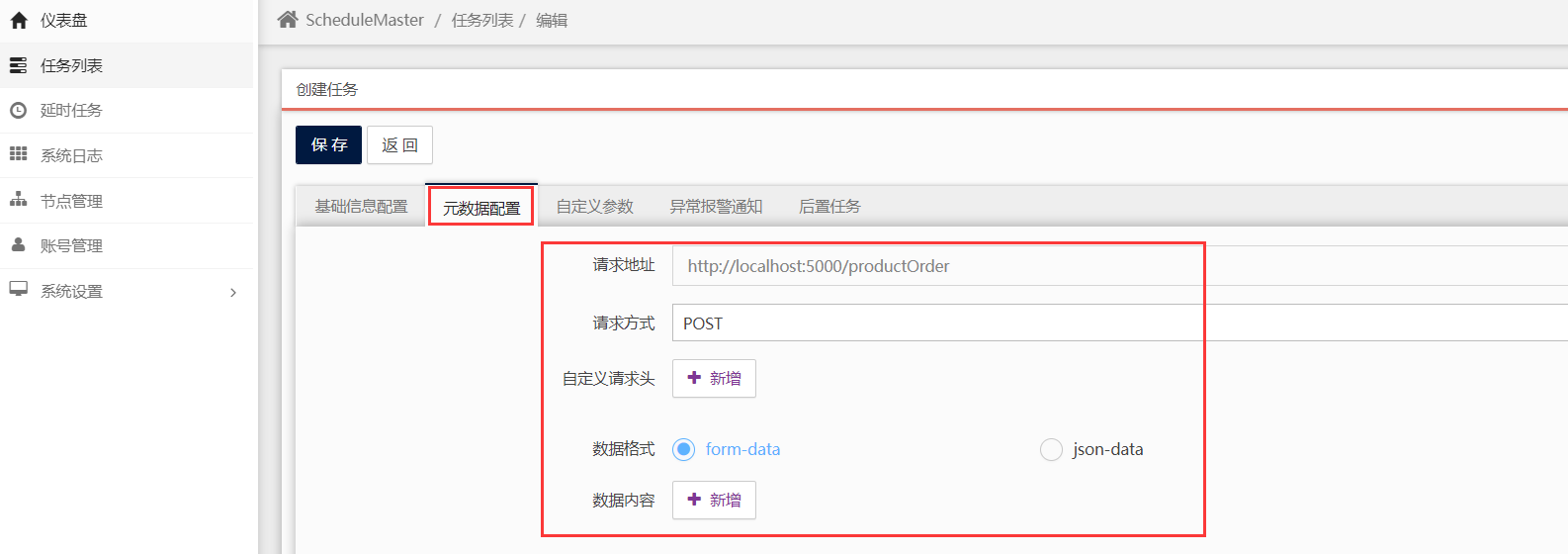
Task: Switch to 异常报警通知 tab
Action: [716, 206]
